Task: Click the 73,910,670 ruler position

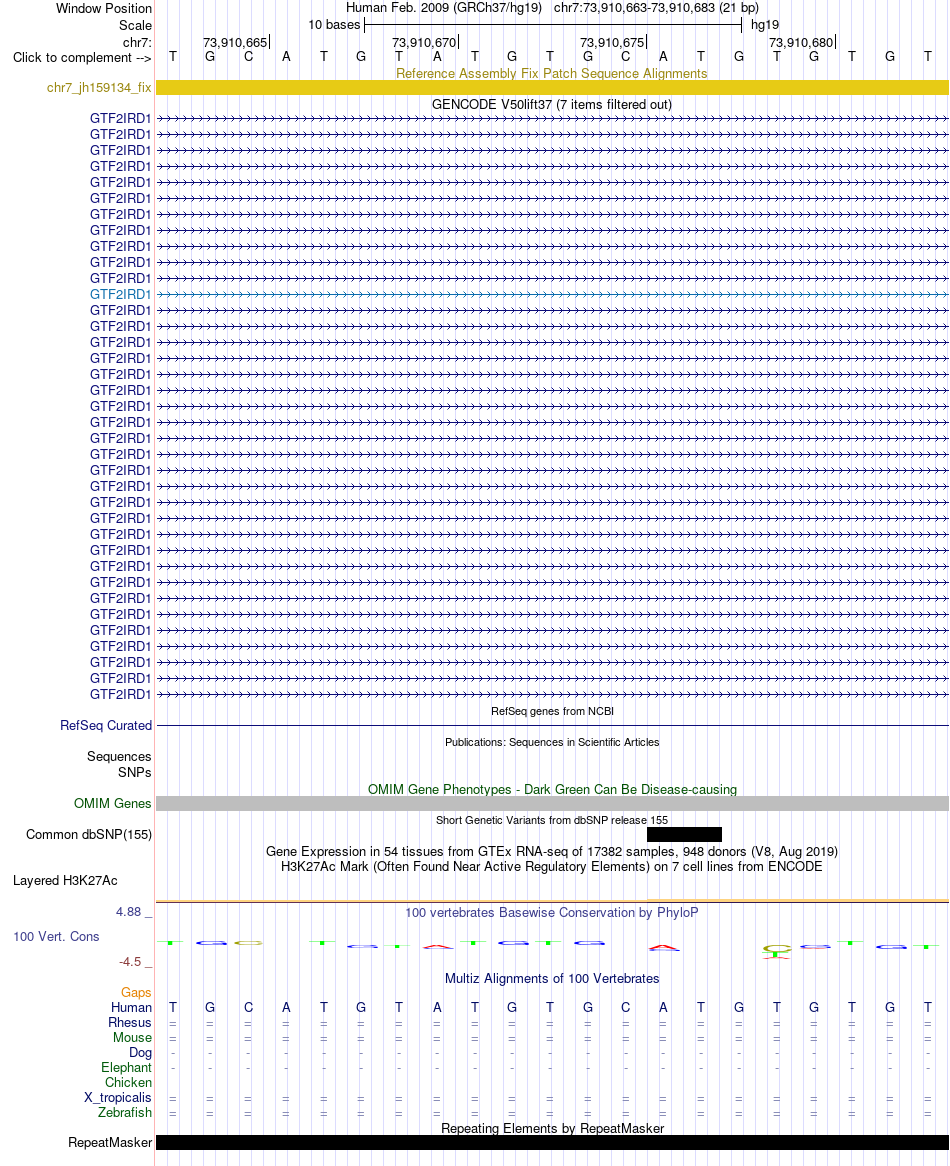Action: tap(424, 42)
